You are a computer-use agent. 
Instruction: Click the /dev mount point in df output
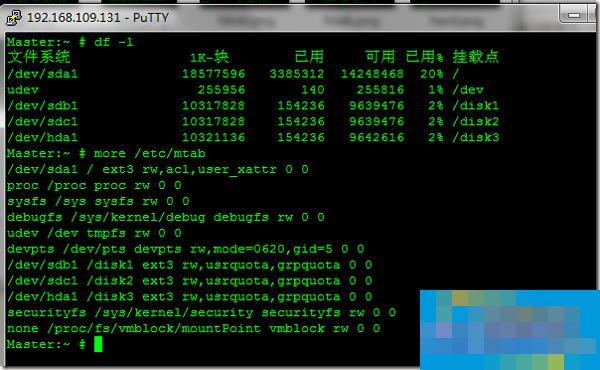coord(468,90)
